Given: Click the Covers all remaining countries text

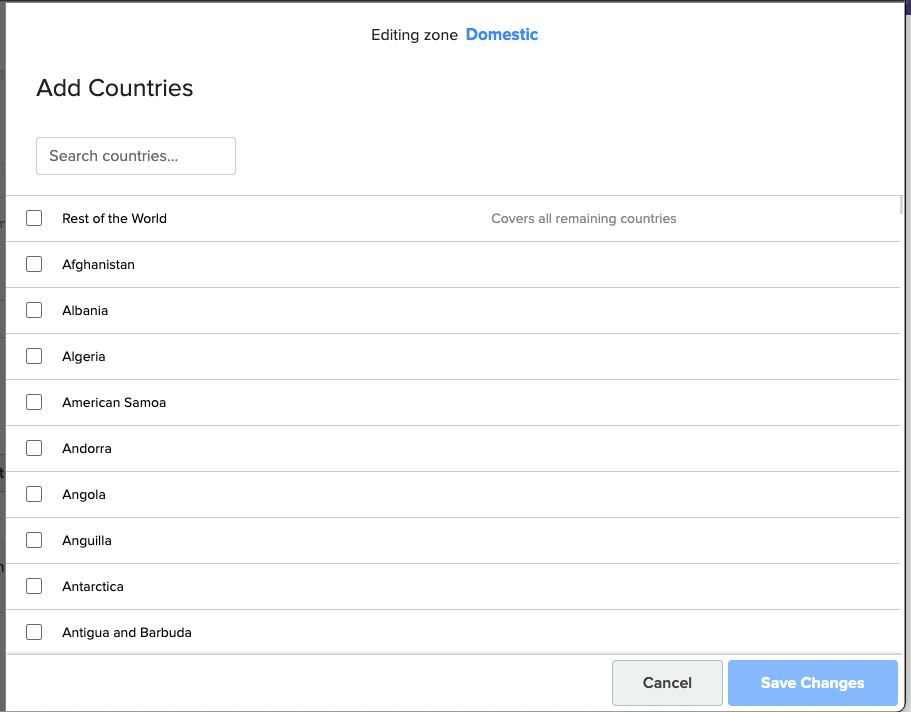Looking at the screenshot, I should (x=584, y=219).
